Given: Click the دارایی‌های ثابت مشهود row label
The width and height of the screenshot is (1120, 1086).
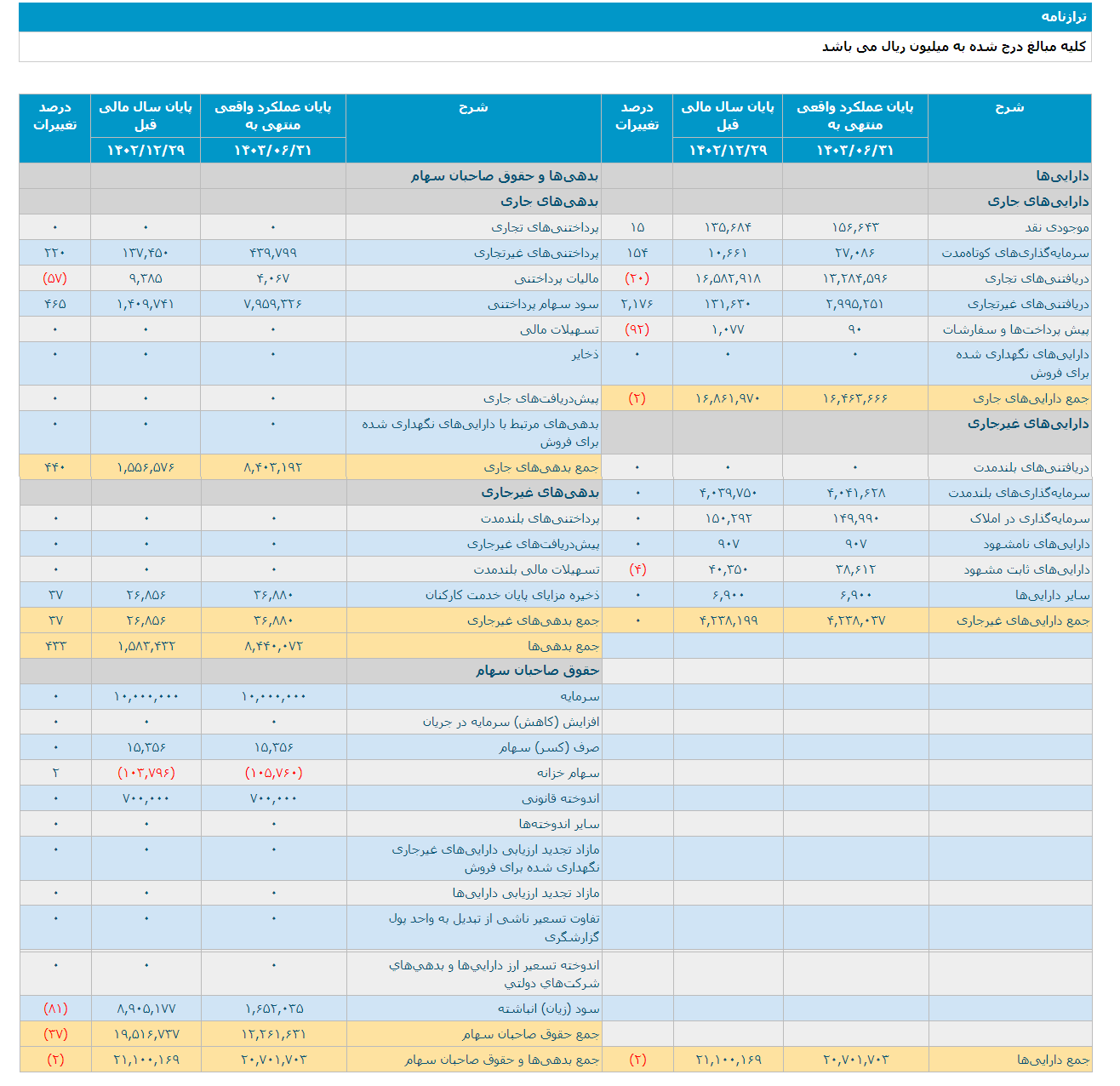Looking at the screenshot, I should pos(1026,569).
